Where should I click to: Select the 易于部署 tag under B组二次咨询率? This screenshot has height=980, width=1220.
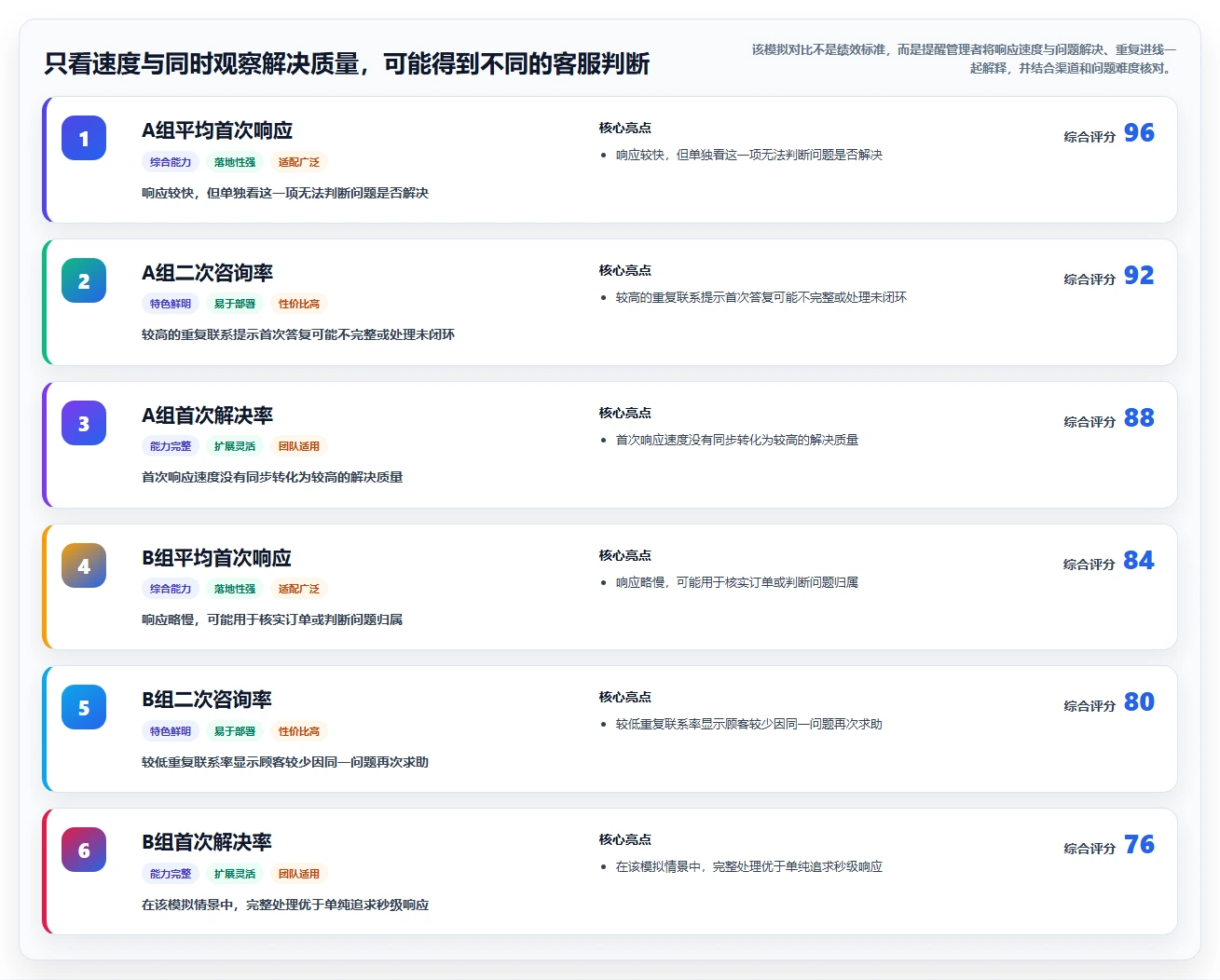pyautogui.click(x=235, y=731)
